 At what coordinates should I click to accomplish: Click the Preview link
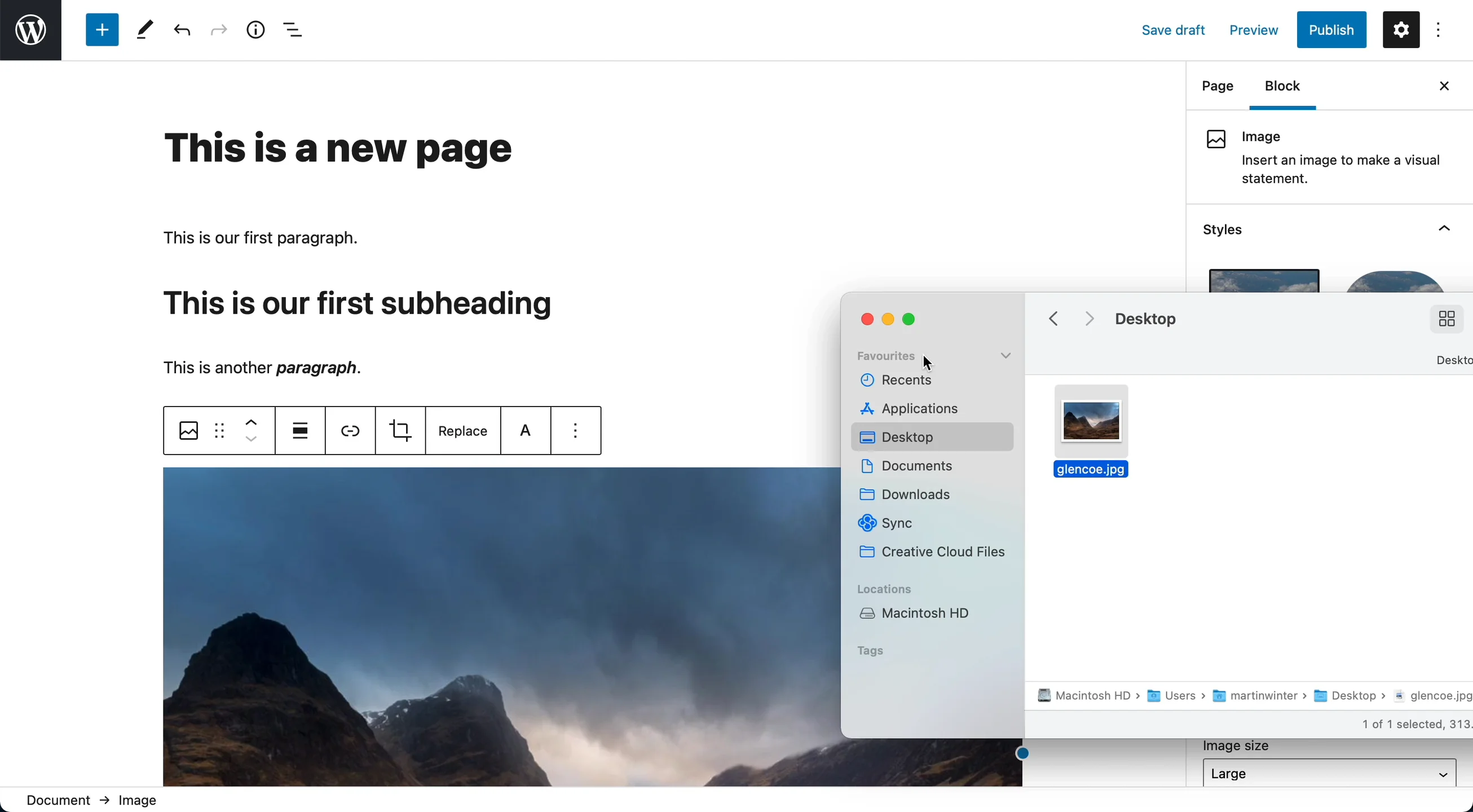point(1254,30)
